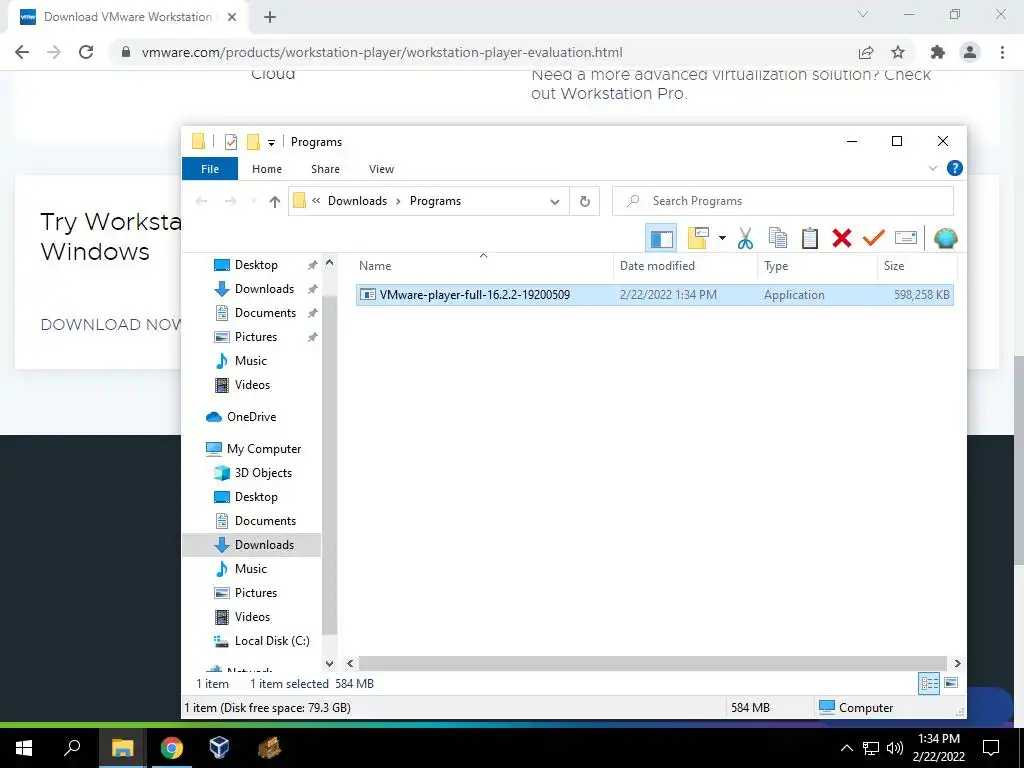
Task: Open the Windows Start menu
Action: (x=24, y=748)
